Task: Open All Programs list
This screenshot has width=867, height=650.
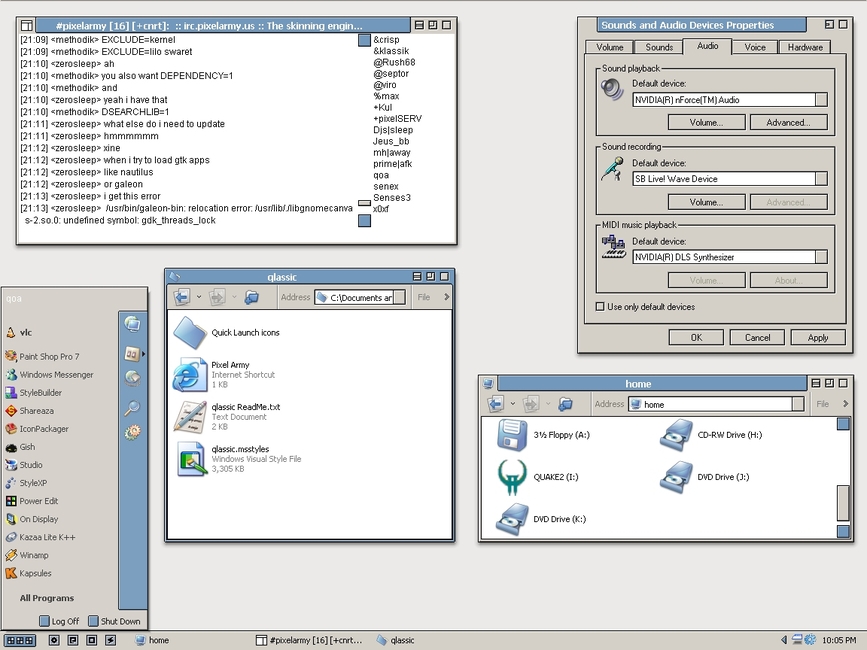Action: [46, 598]
